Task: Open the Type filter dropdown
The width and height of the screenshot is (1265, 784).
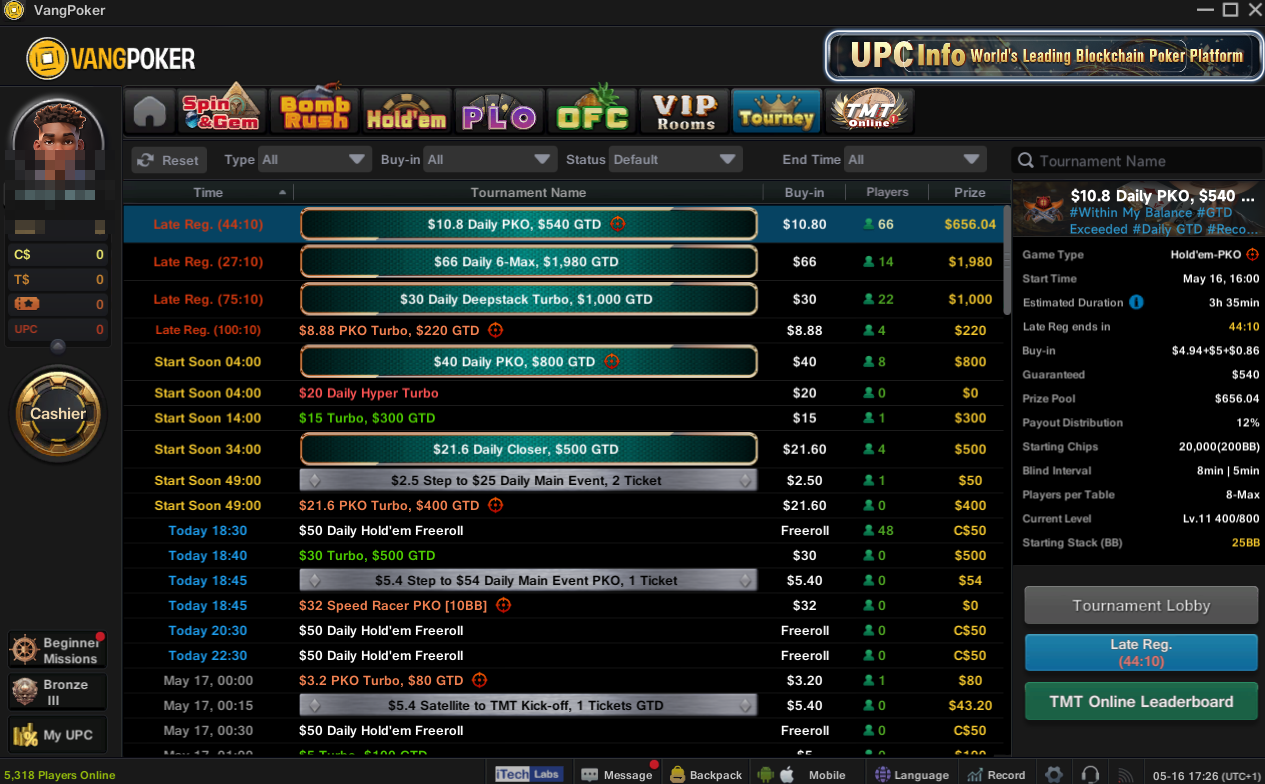Action: [x=315, y=160]
